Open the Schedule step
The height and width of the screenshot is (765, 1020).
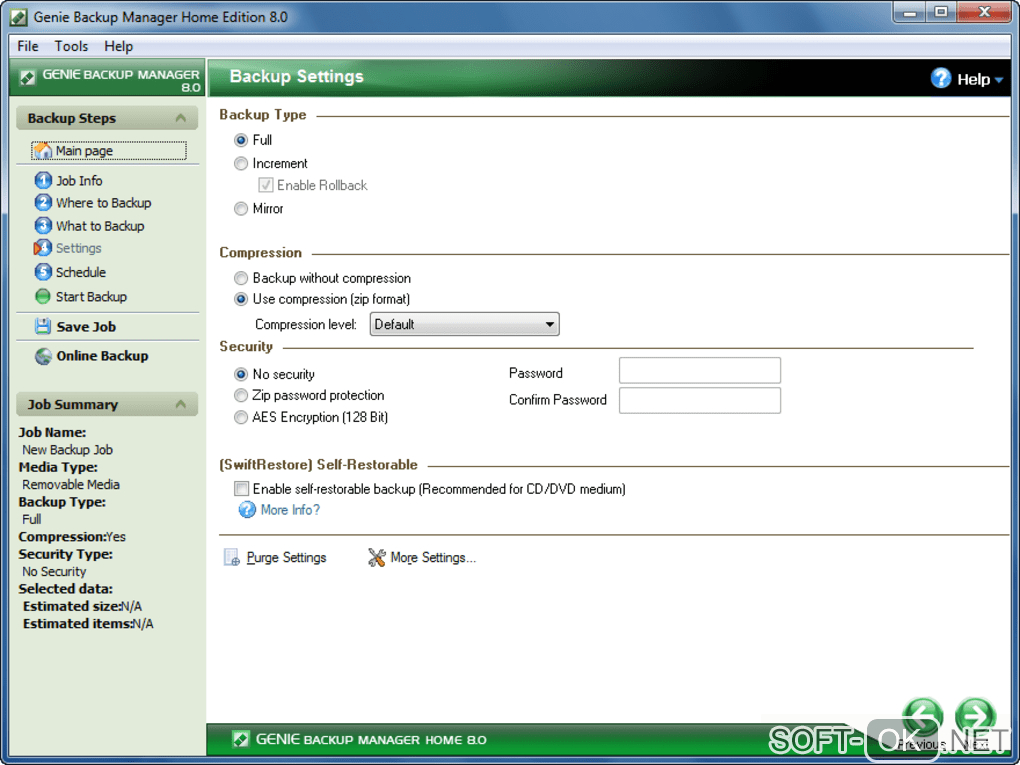pos(81,273)
